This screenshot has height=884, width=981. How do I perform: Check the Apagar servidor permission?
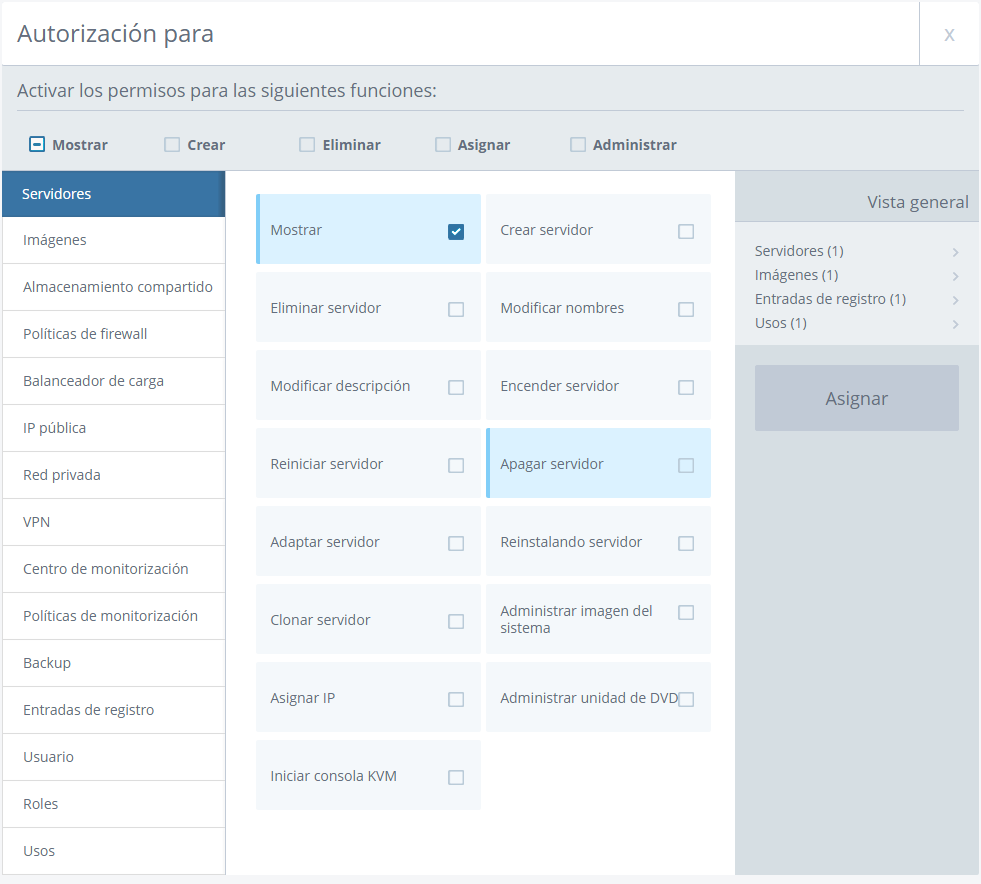pos(686,465)
